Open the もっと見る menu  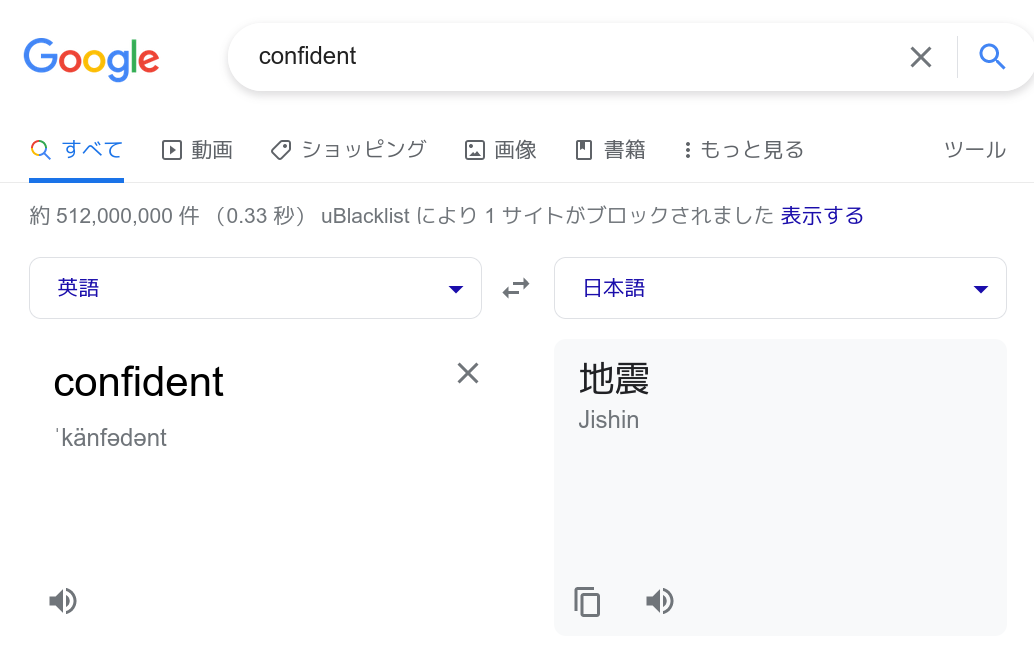click(x=744, y=150)
